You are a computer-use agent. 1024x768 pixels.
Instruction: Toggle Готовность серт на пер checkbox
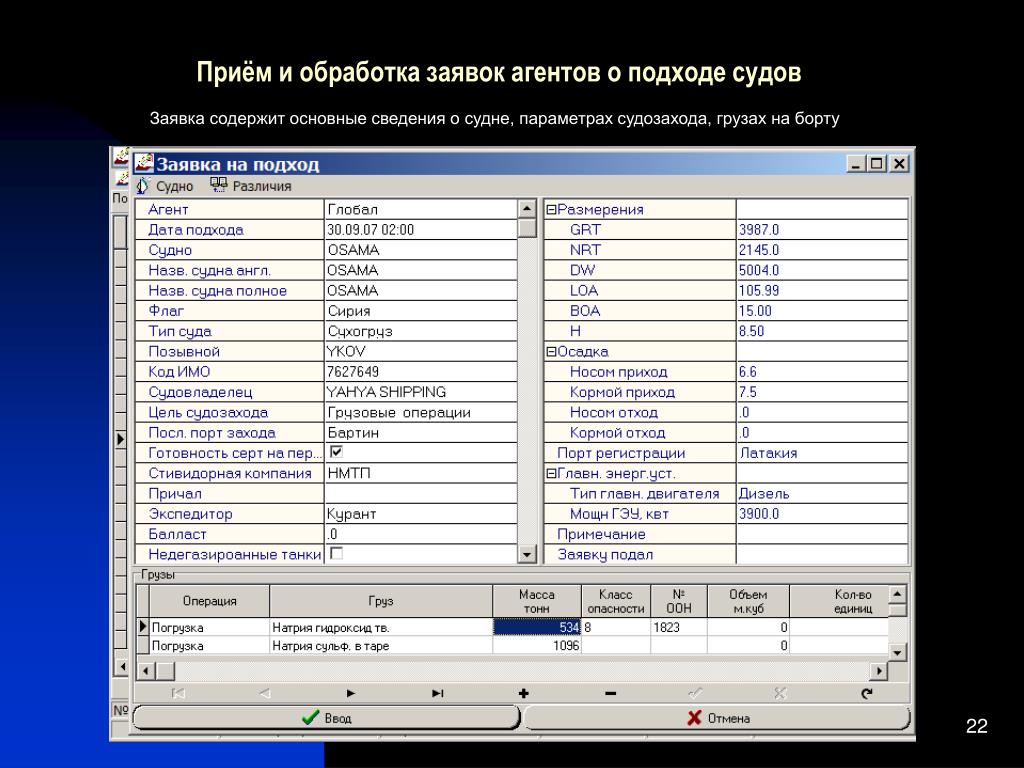pyautogui.click(x=336, y=452)
